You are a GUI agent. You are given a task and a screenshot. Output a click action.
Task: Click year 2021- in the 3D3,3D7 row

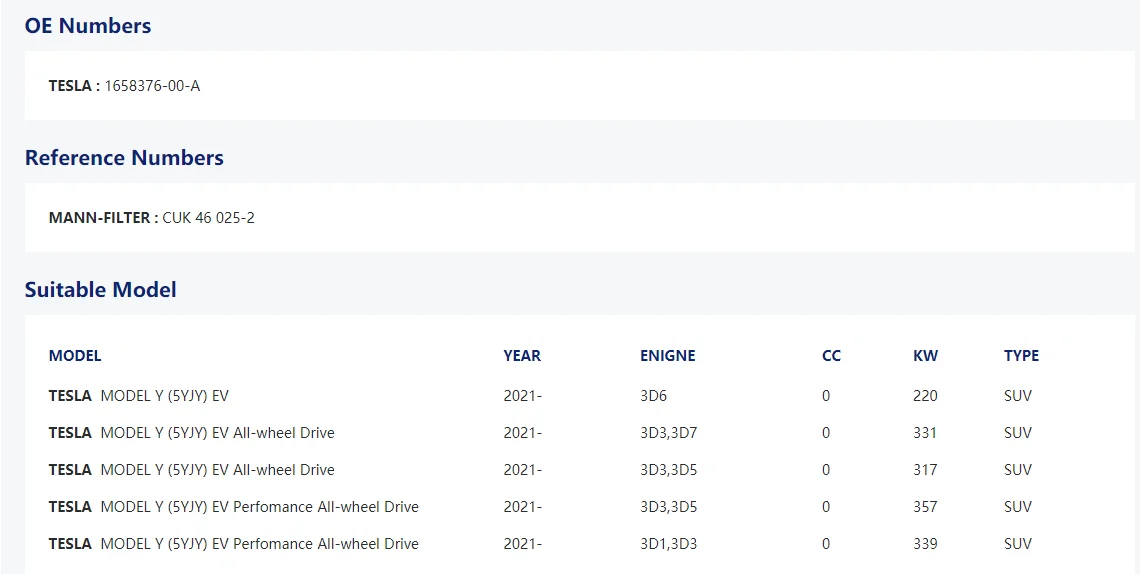(523, 433)
